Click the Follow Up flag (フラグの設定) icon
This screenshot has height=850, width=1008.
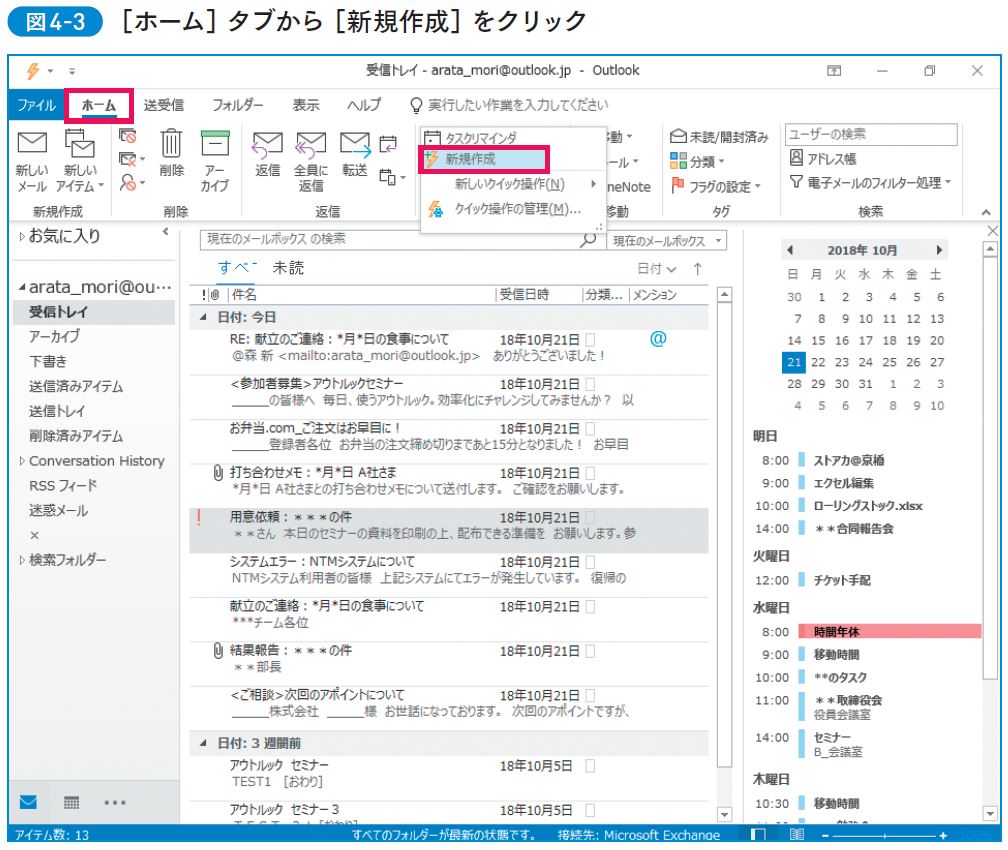pyautogui.click(x=677, y=185)
